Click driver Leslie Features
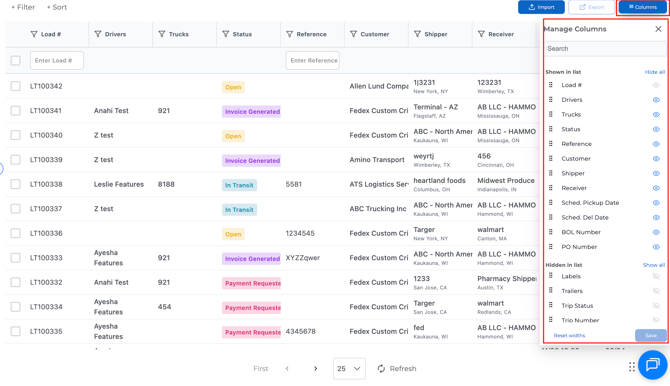Image resolution: width=670 pixels, height=386 pixels. coord(119,184)
